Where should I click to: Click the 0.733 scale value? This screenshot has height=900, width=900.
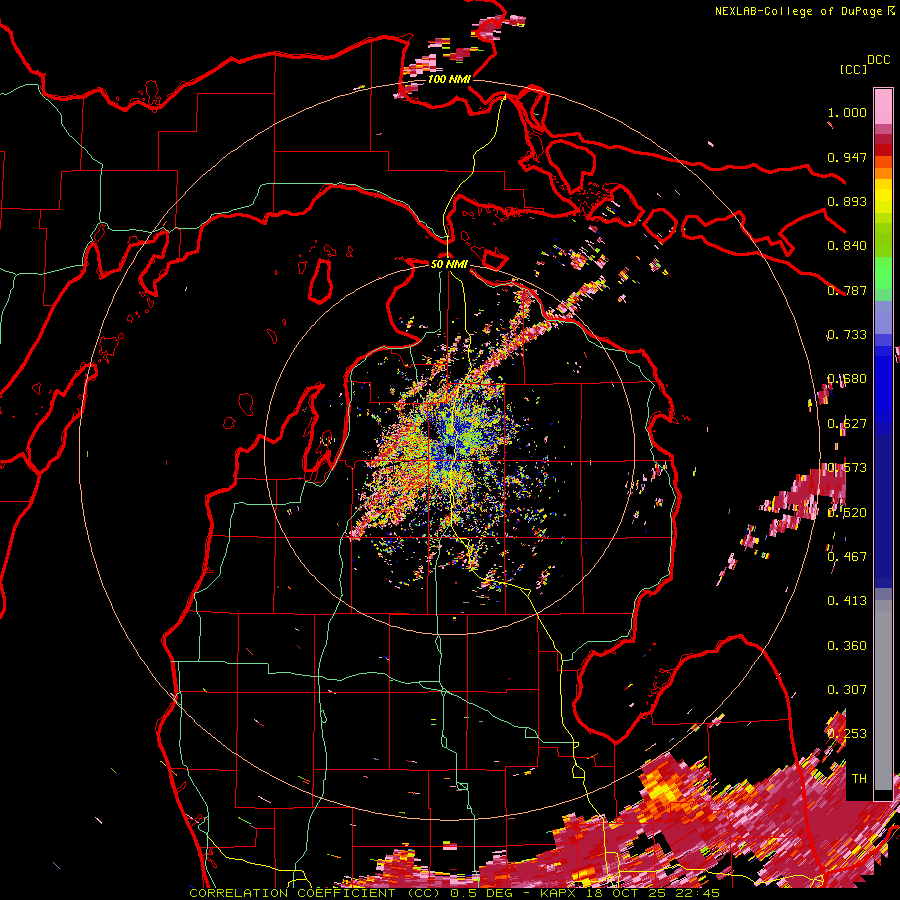[847, 335]
